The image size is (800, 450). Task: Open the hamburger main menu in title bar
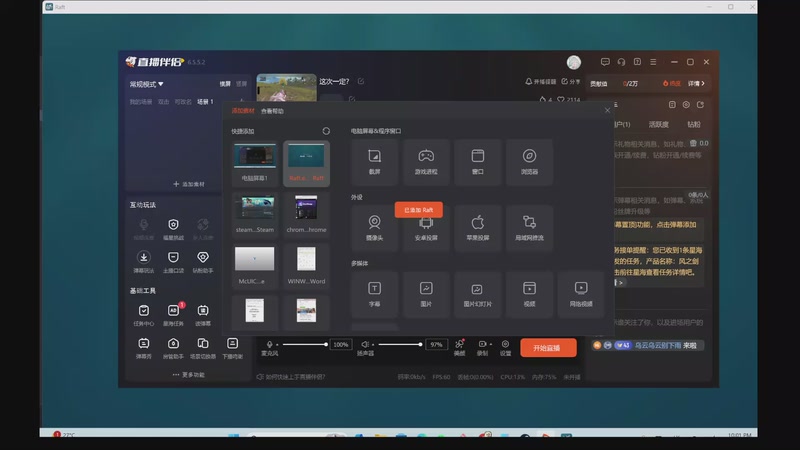click(x=653, y=62)
